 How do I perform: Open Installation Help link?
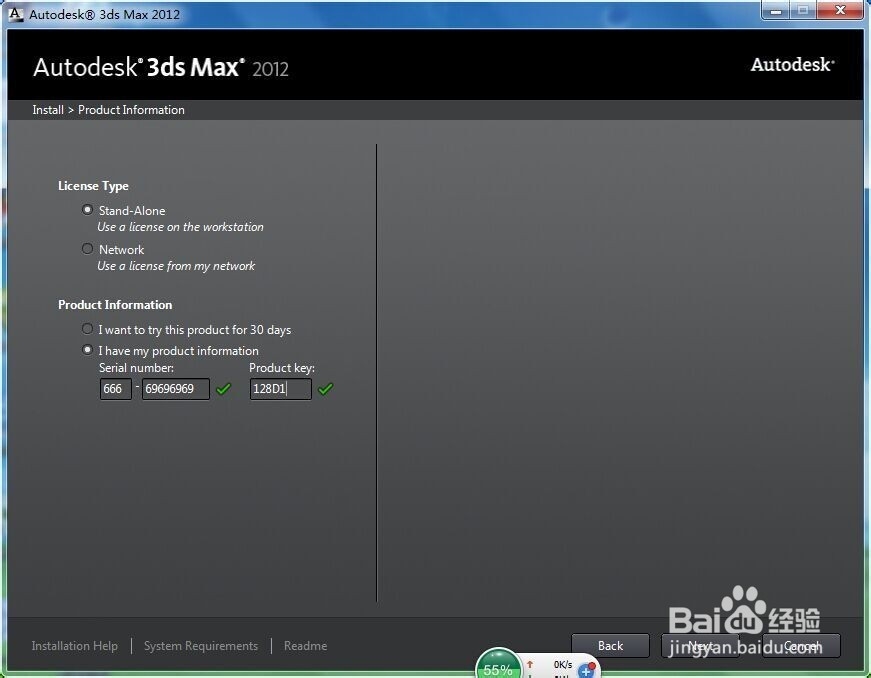74,646
